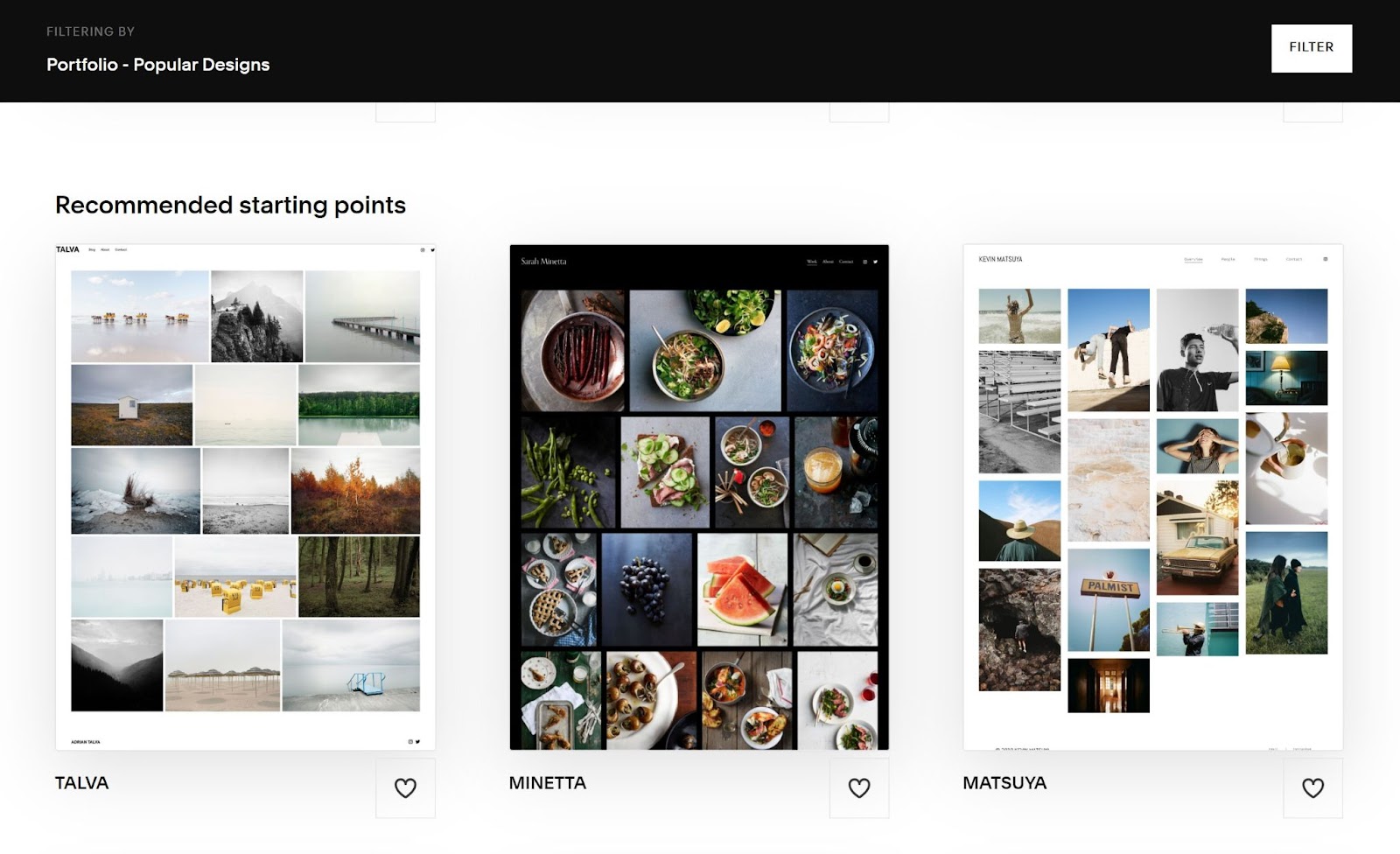This screenshot has height=854, width=1400.
Task: Click the Twitter icon in Talva preview footer
Action: tap(418, 742)
